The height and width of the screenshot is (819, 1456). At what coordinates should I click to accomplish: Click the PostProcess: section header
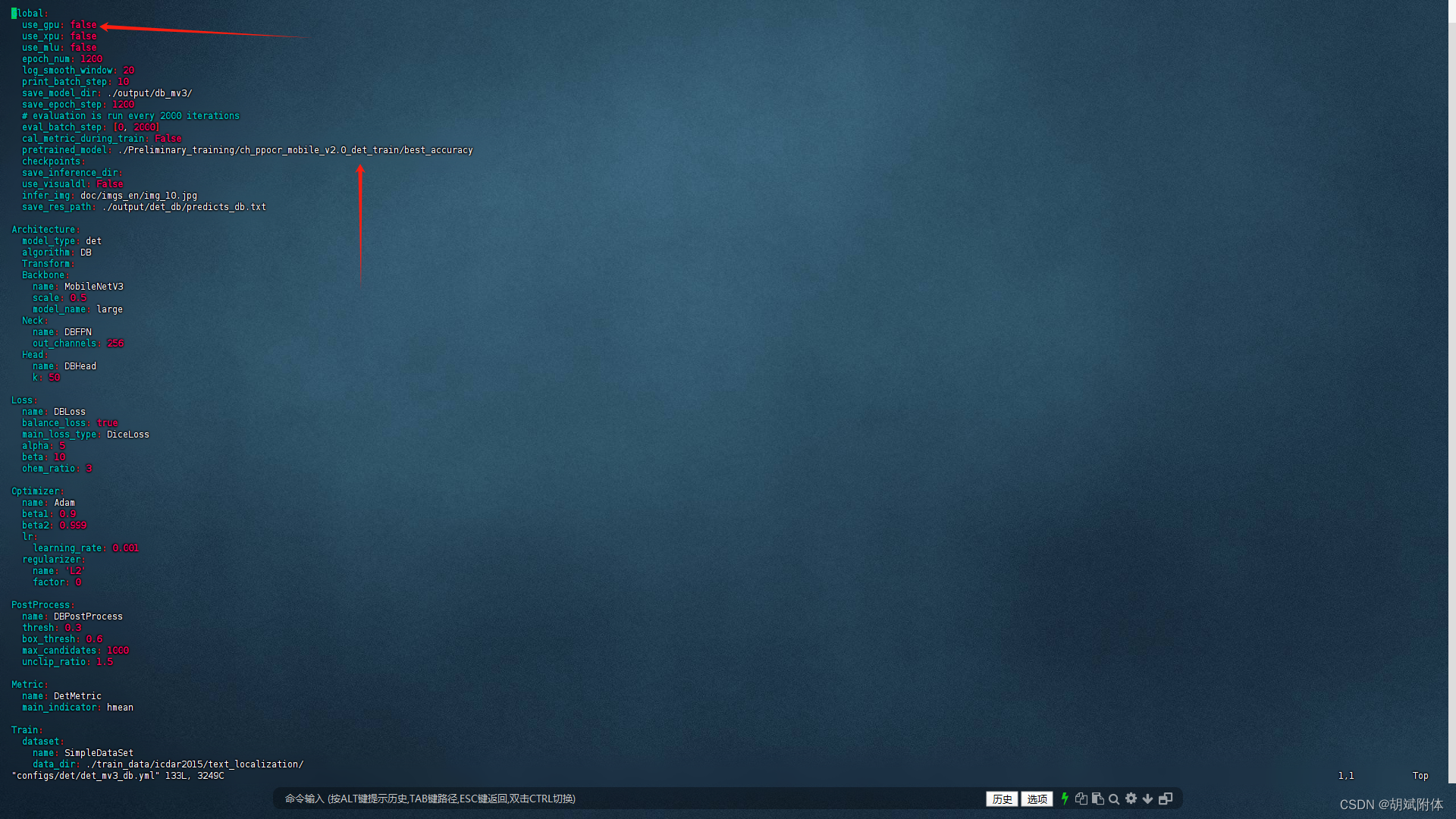tap(43, 605)
